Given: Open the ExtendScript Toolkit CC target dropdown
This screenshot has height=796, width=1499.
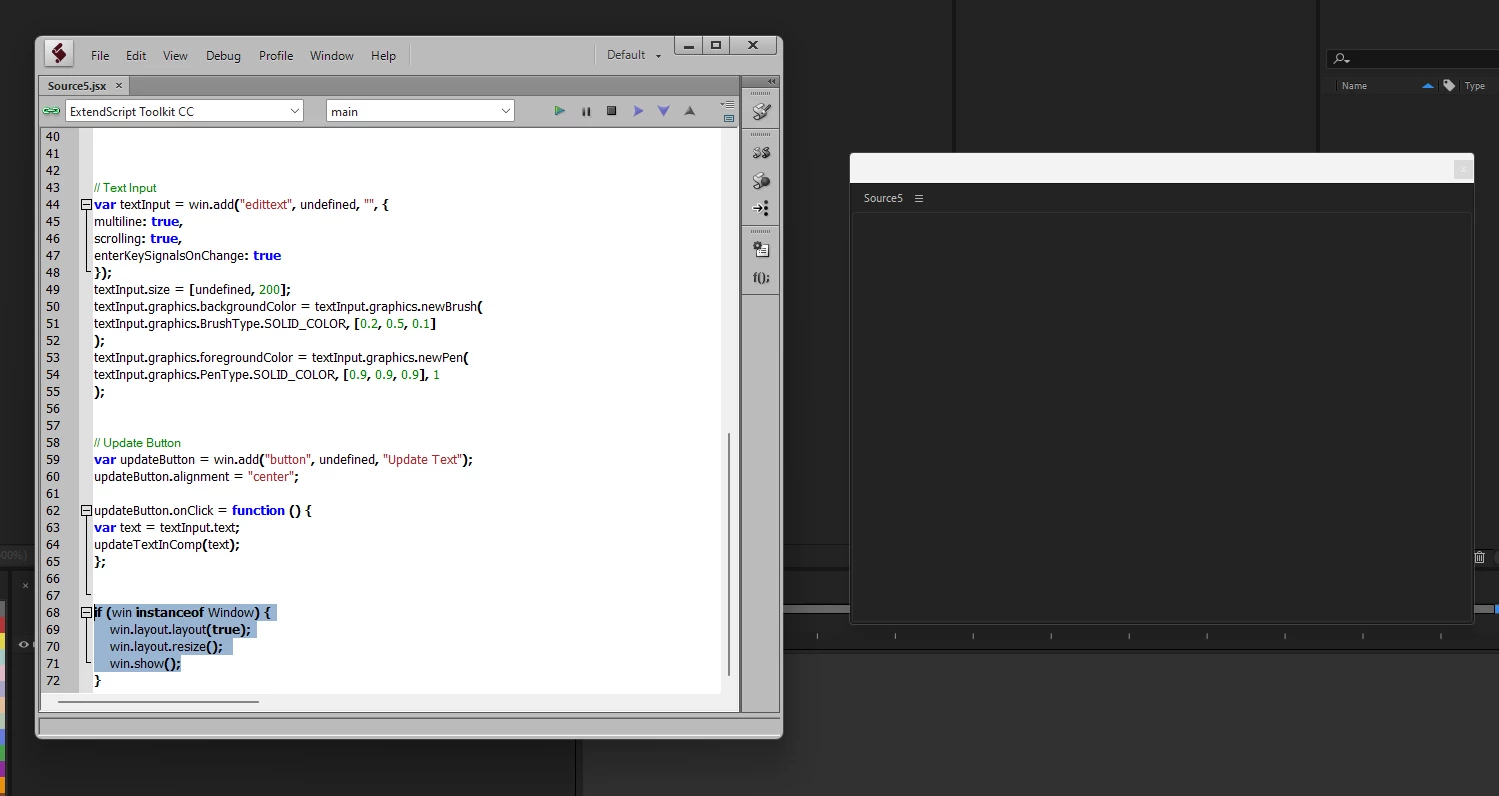Looking at the screenshot, I should (184, 111).
